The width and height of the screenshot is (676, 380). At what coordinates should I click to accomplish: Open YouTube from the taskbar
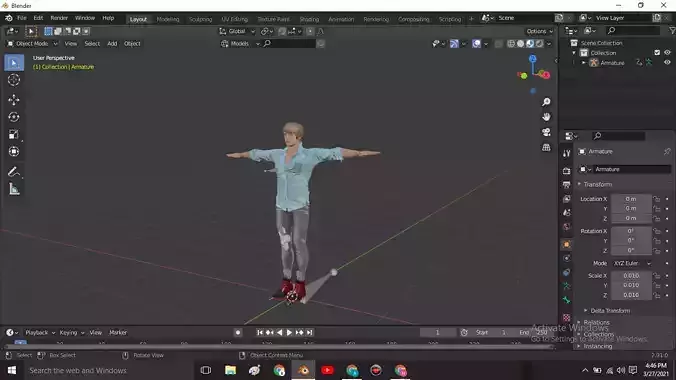click(x=327, y=370)
